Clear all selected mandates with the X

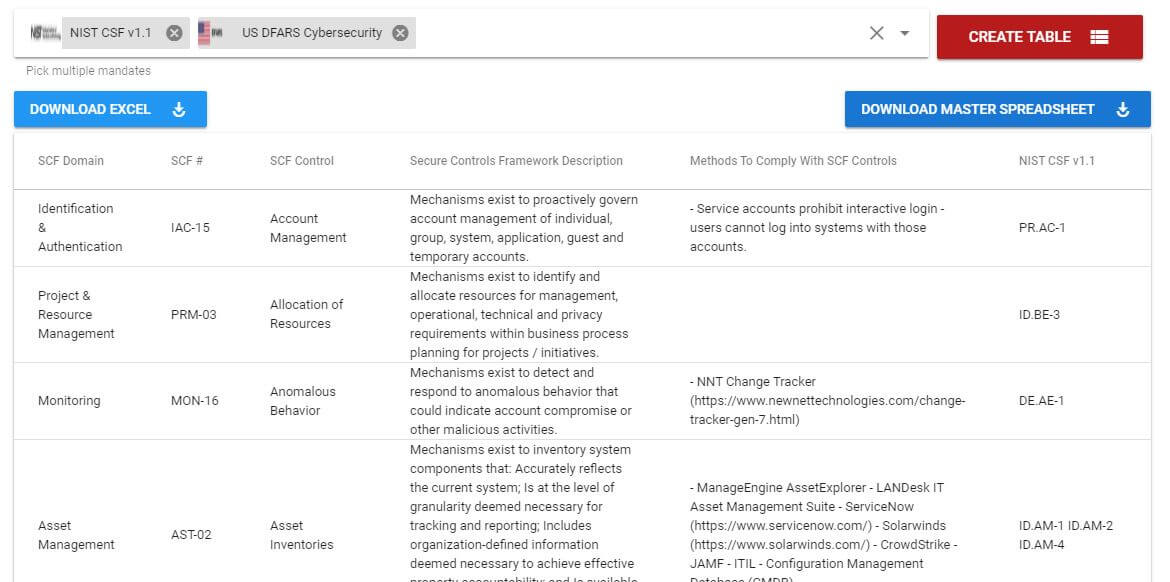point(876,33)
